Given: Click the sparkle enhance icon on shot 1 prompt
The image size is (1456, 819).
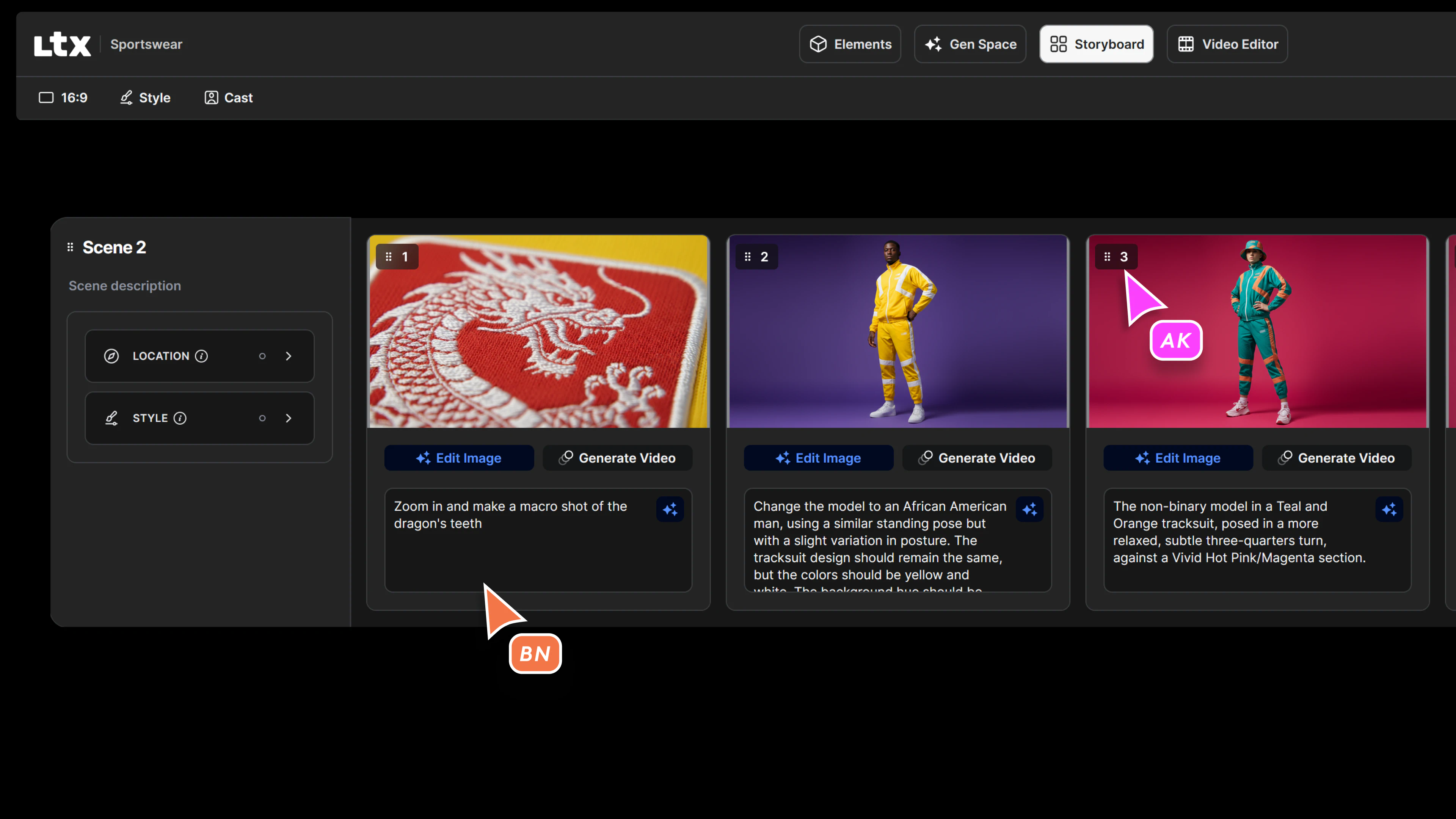Looking at the screenshot, I should [x=670, y=510].
